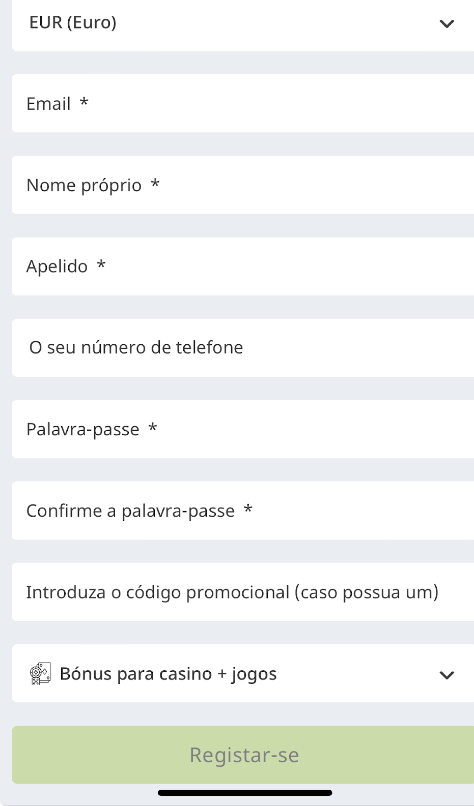Expand the Bónus para casino + jogos selector
The image size is (474, 806).
pos(243,673)
